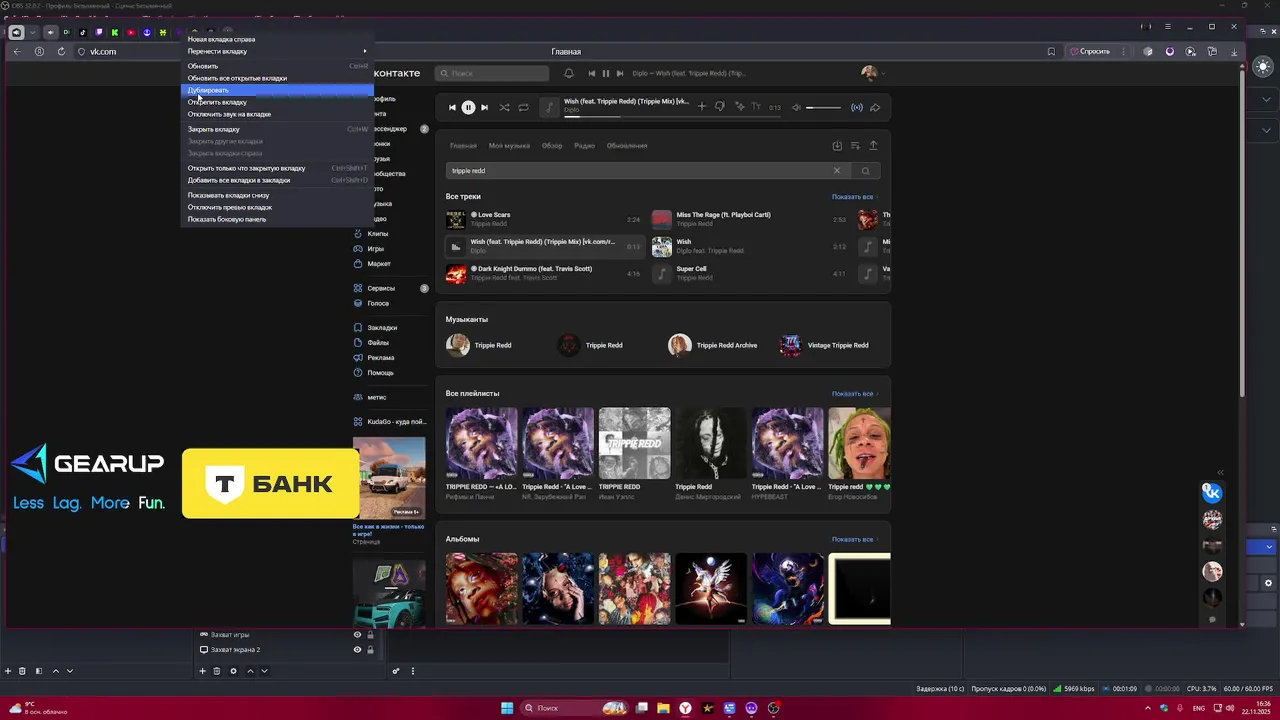Pause playback from the VK top header
The width and height of the screenshot is (1280, 720).
pos(605,73)
